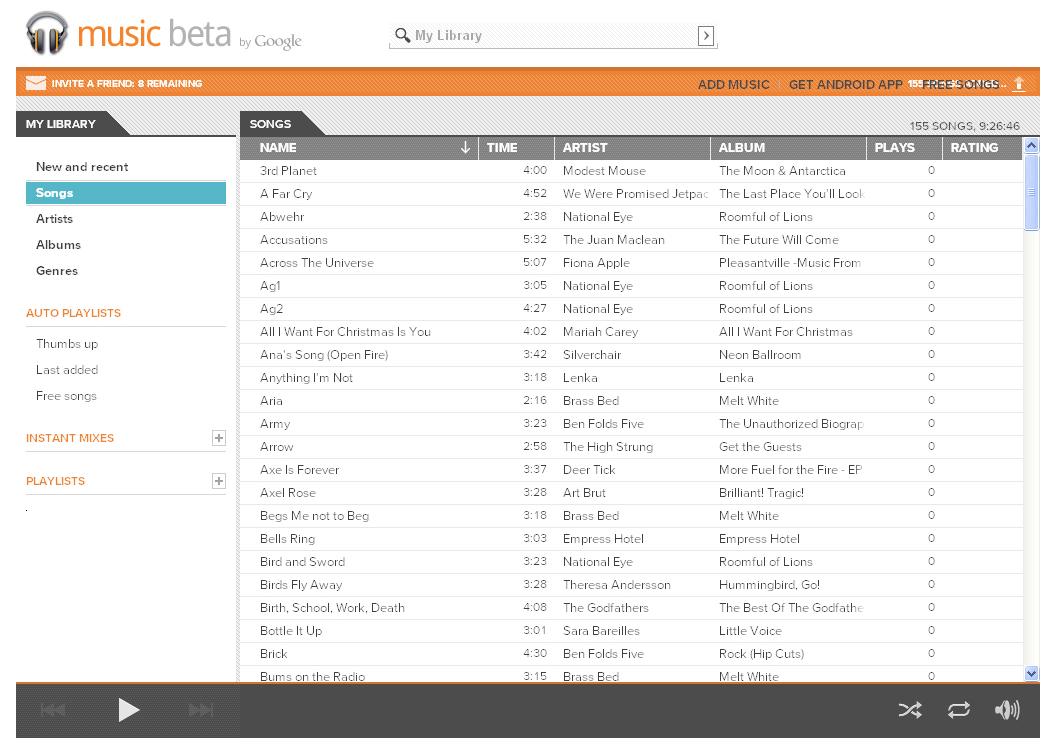Image resolution: width=1060 pixels, height=747 pixels.
Task: Select the song Brick
Action: click(x=274, y=654)
